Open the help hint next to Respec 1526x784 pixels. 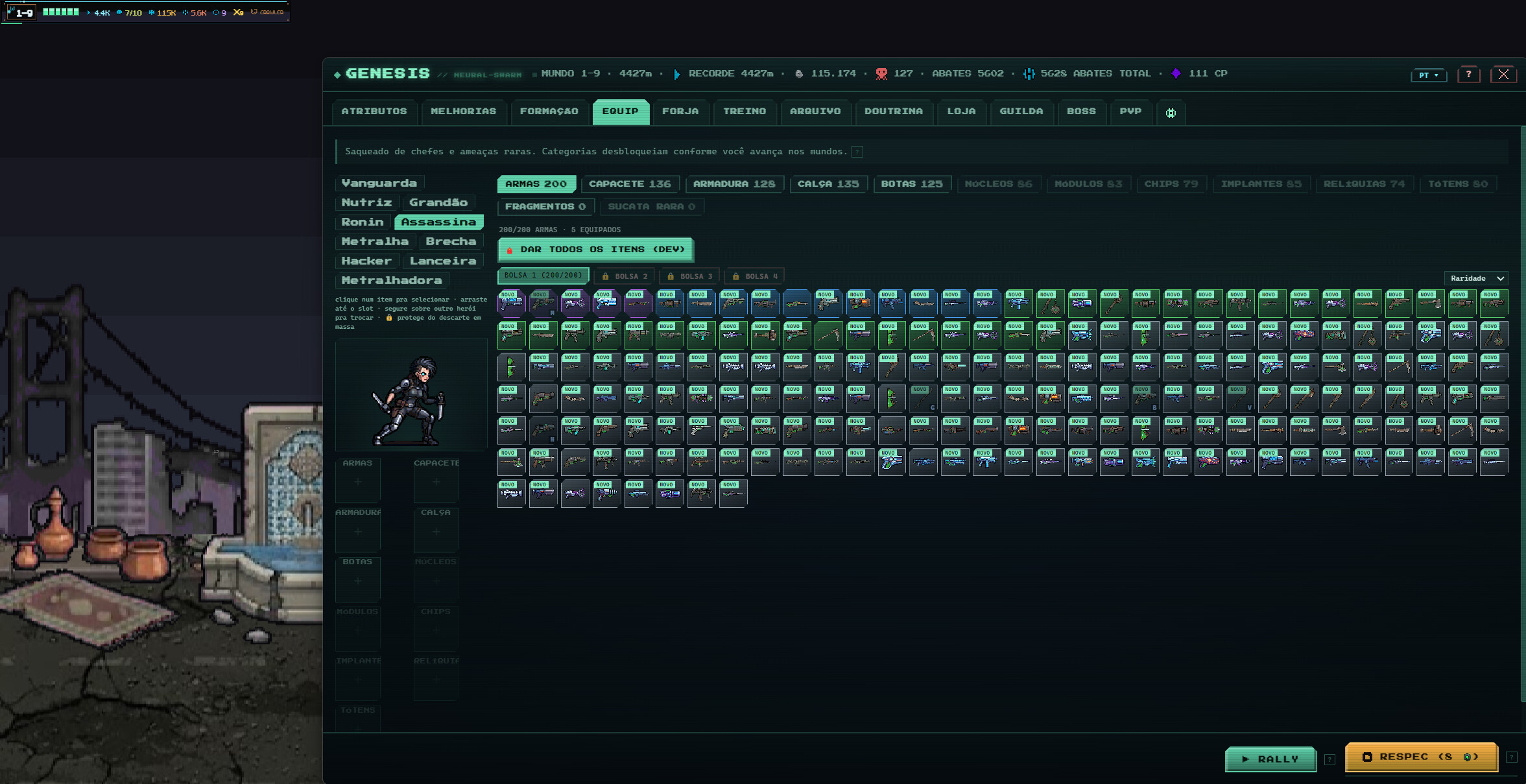coord(1511,757)
